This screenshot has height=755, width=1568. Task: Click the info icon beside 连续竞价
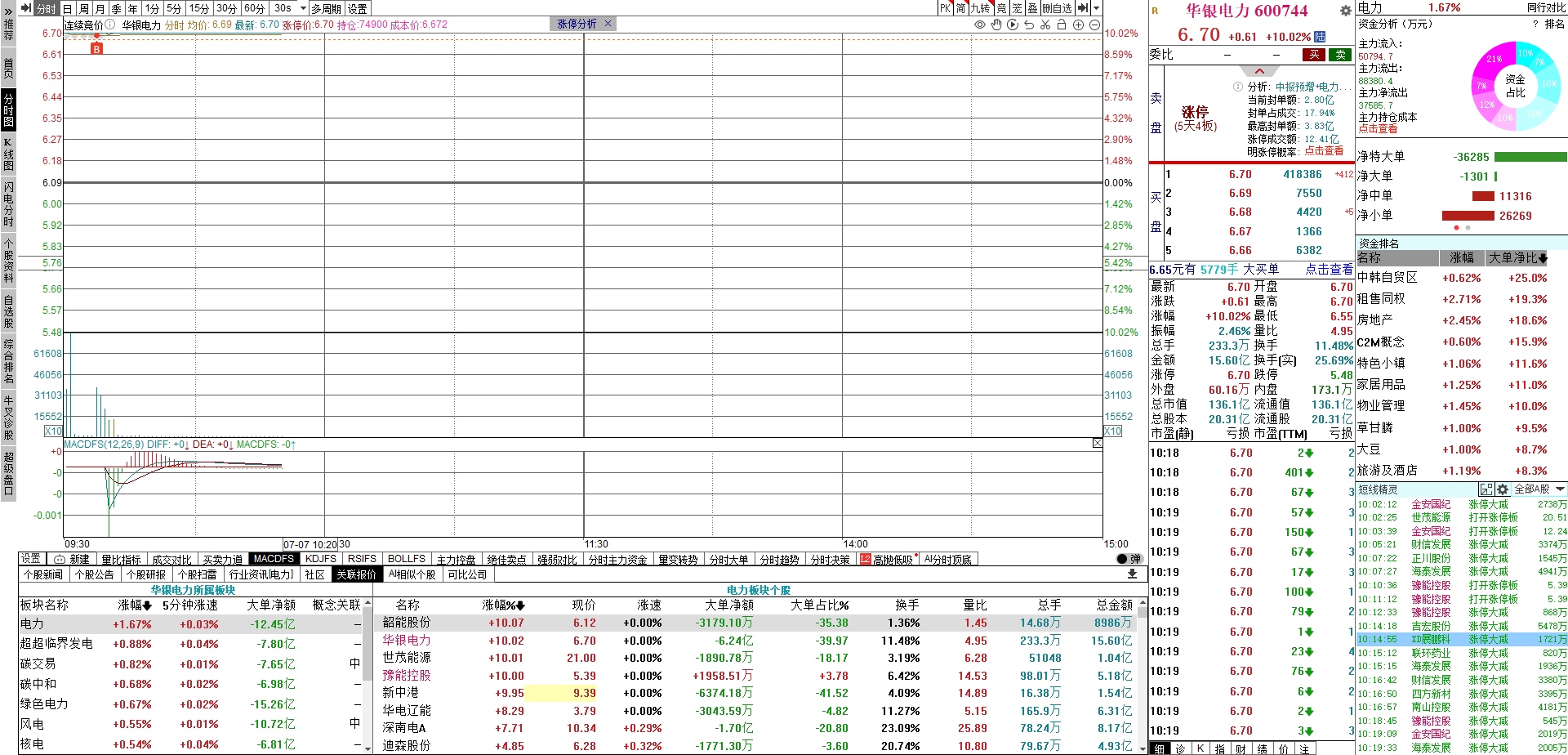click(x=110, y=25)
